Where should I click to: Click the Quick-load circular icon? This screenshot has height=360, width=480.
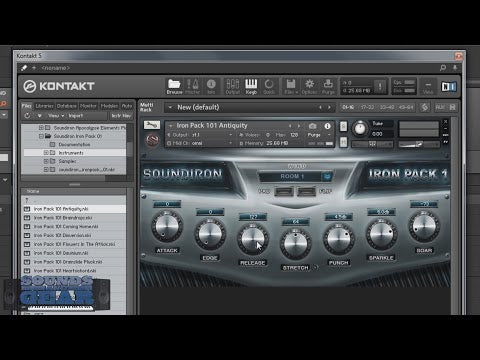coord(269,86)
